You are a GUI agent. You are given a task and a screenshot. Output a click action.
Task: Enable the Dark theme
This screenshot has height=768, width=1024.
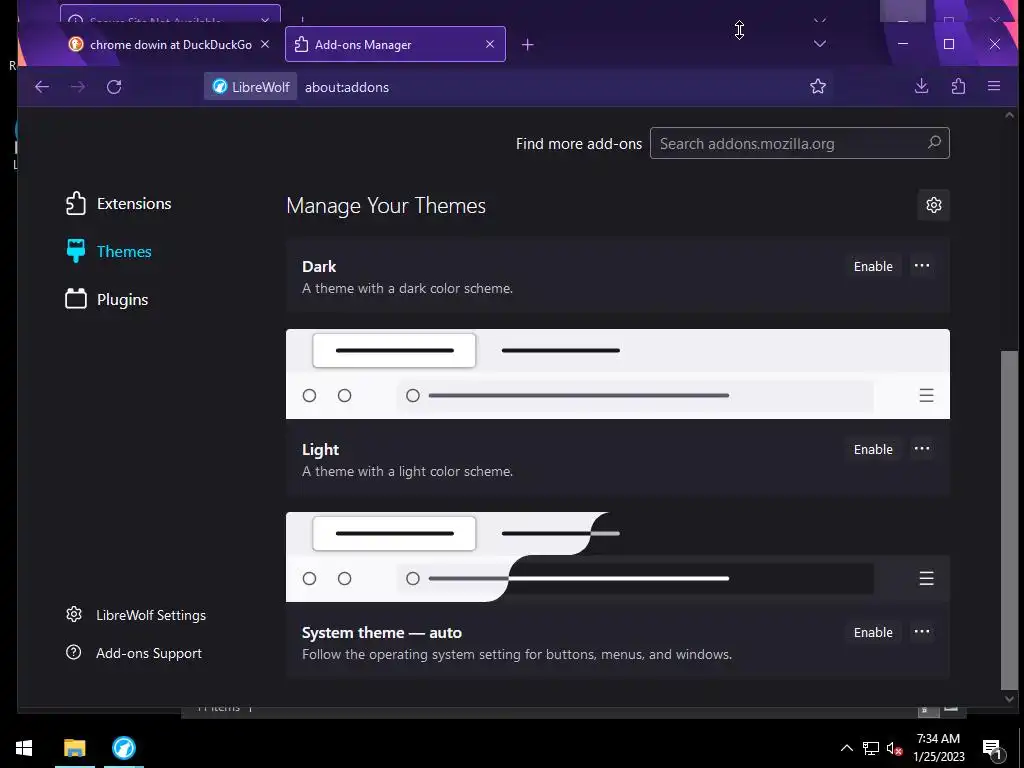[873, 266]
